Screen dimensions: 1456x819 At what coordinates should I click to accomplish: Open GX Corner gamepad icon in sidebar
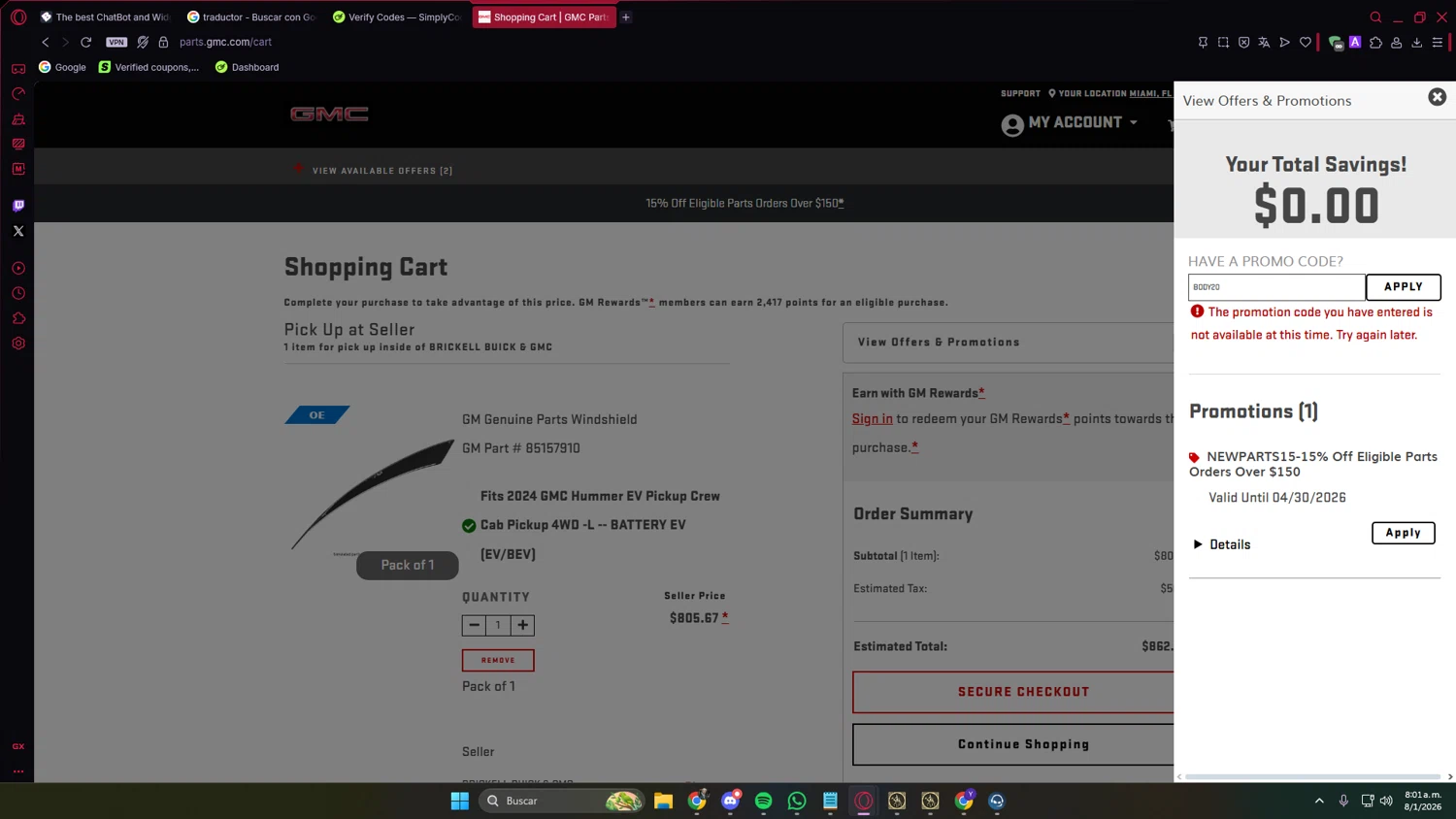tap(18, 69)
